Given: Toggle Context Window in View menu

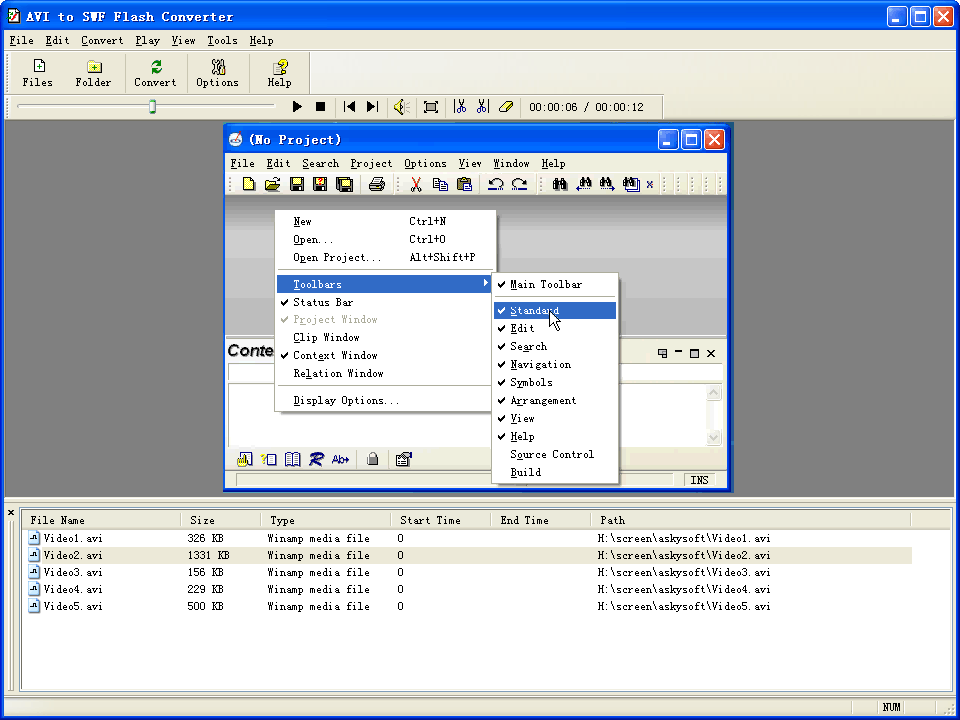Looking at the screenshot, I should 384,356.
